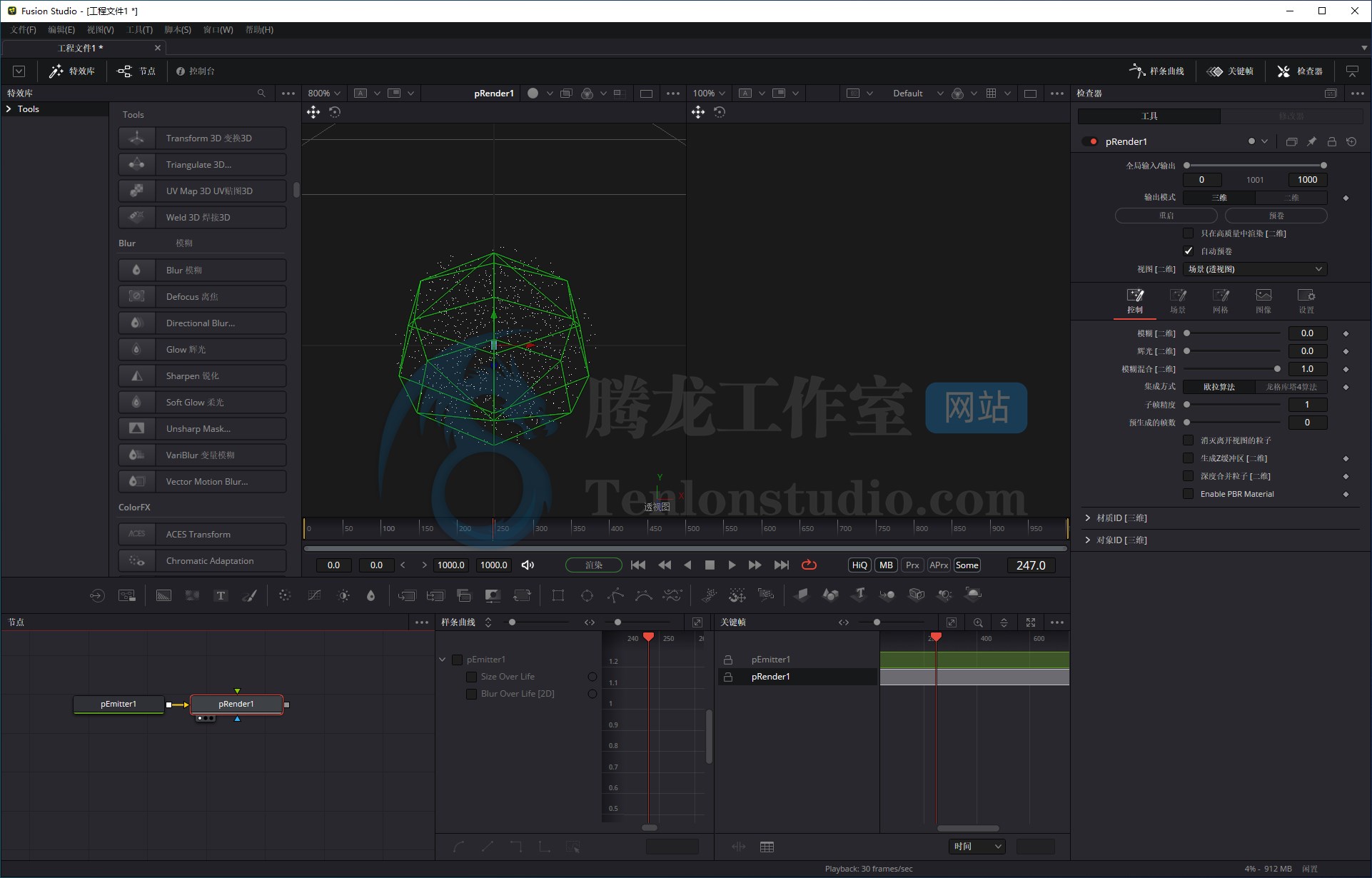Viewport: 1372px width, 878px height.
Task: Add a Polygon mask from the toolbar
Action: (x=615, y=595)
